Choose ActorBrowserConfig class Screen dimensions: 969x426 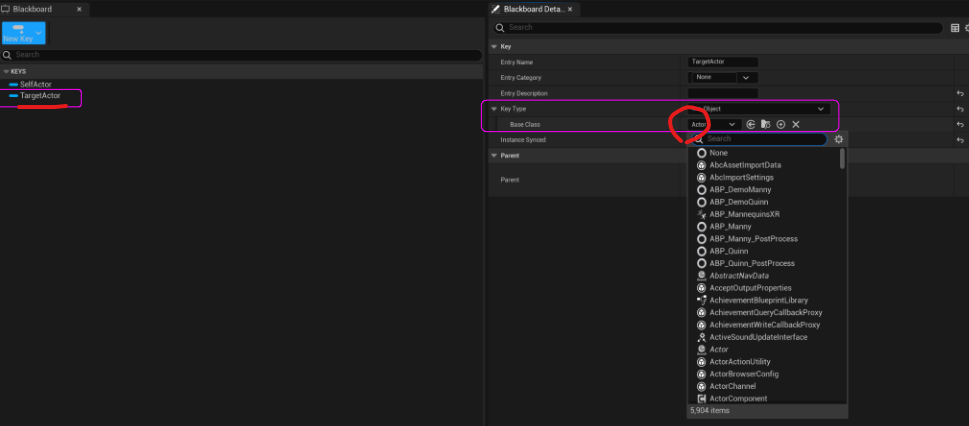[x=744, y=374]
